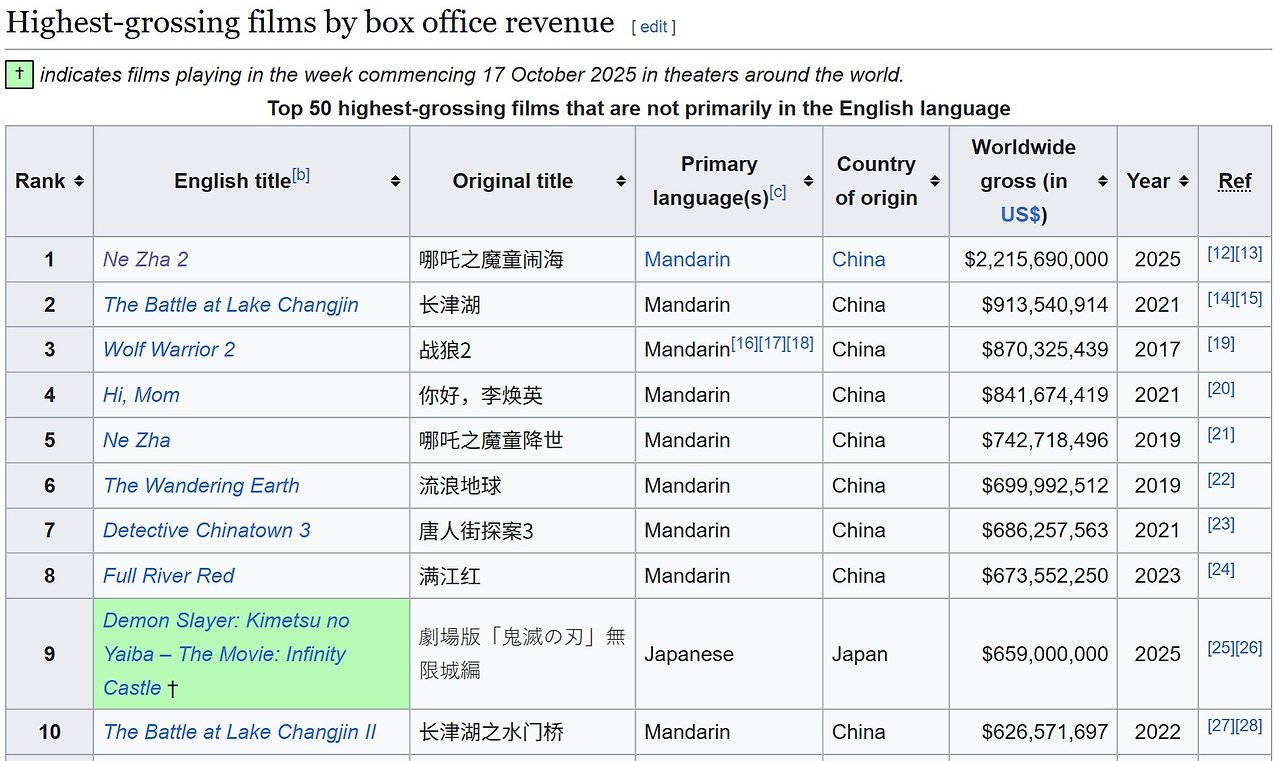The width and height of the screenshot is (1280, 761).
Task: Go to the Wolf Warrior 2 article
Action: point(169,349)
